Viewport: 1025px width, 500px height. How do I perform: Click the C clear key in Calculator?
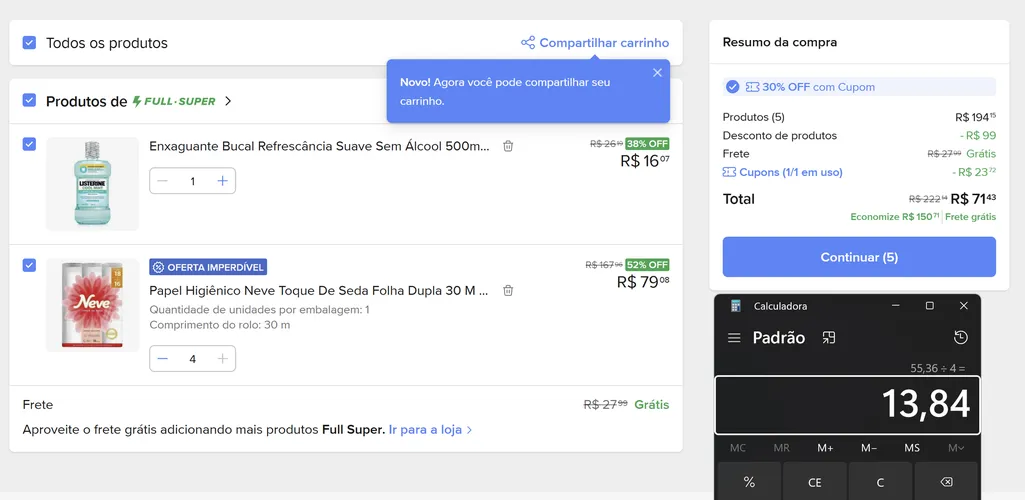pos(880,482)
